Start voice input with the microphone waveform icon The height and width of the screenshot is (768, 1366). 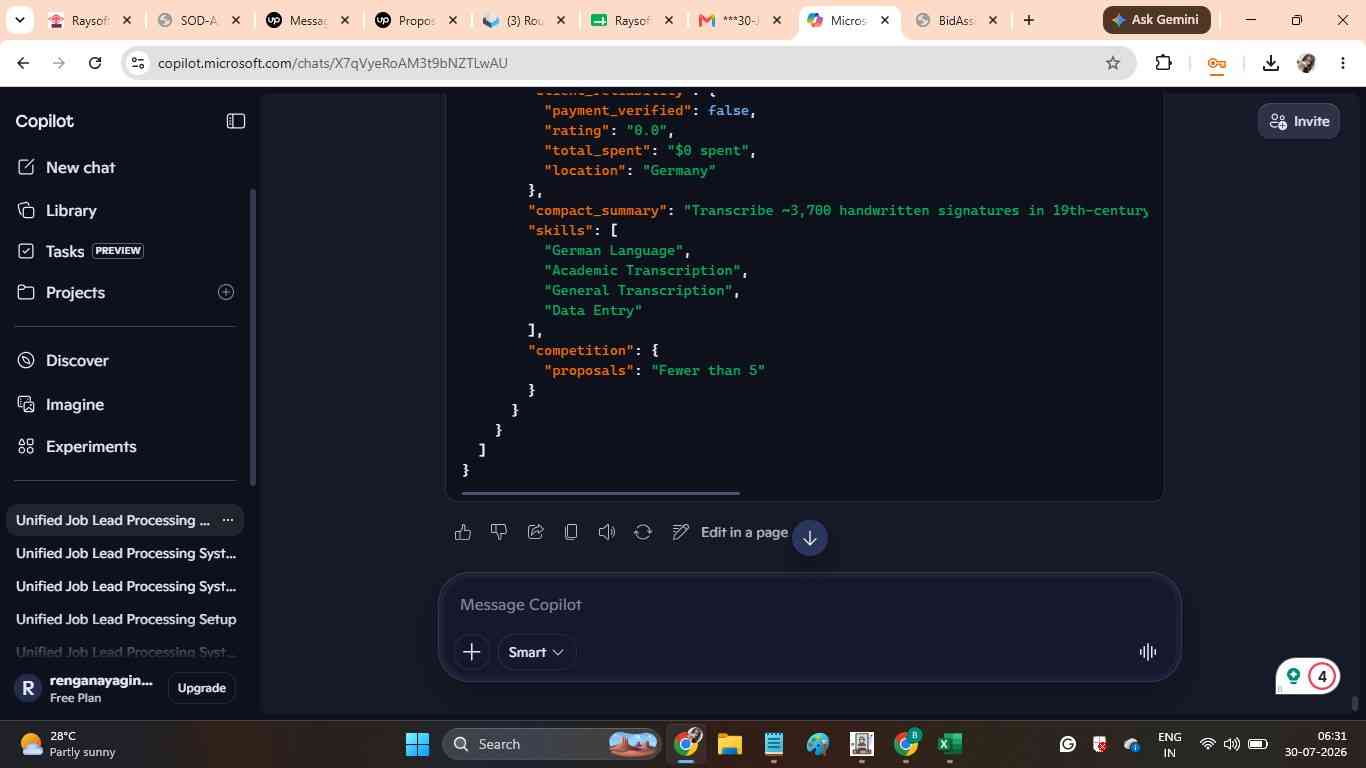(1148, 652)
